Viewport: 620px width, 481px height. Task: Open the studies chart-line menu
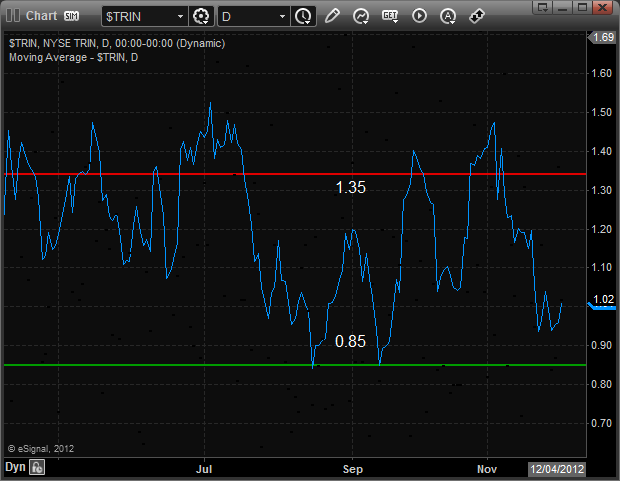[361, 16]
